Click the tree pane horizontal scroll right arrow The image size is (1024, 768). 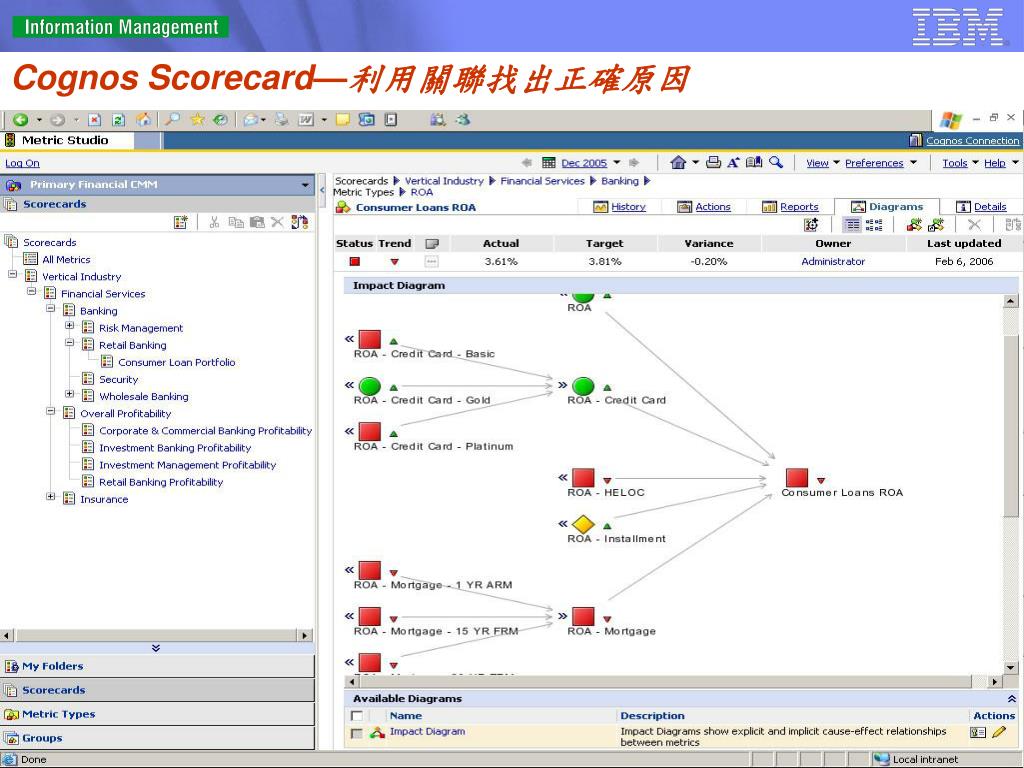(304, 635)
